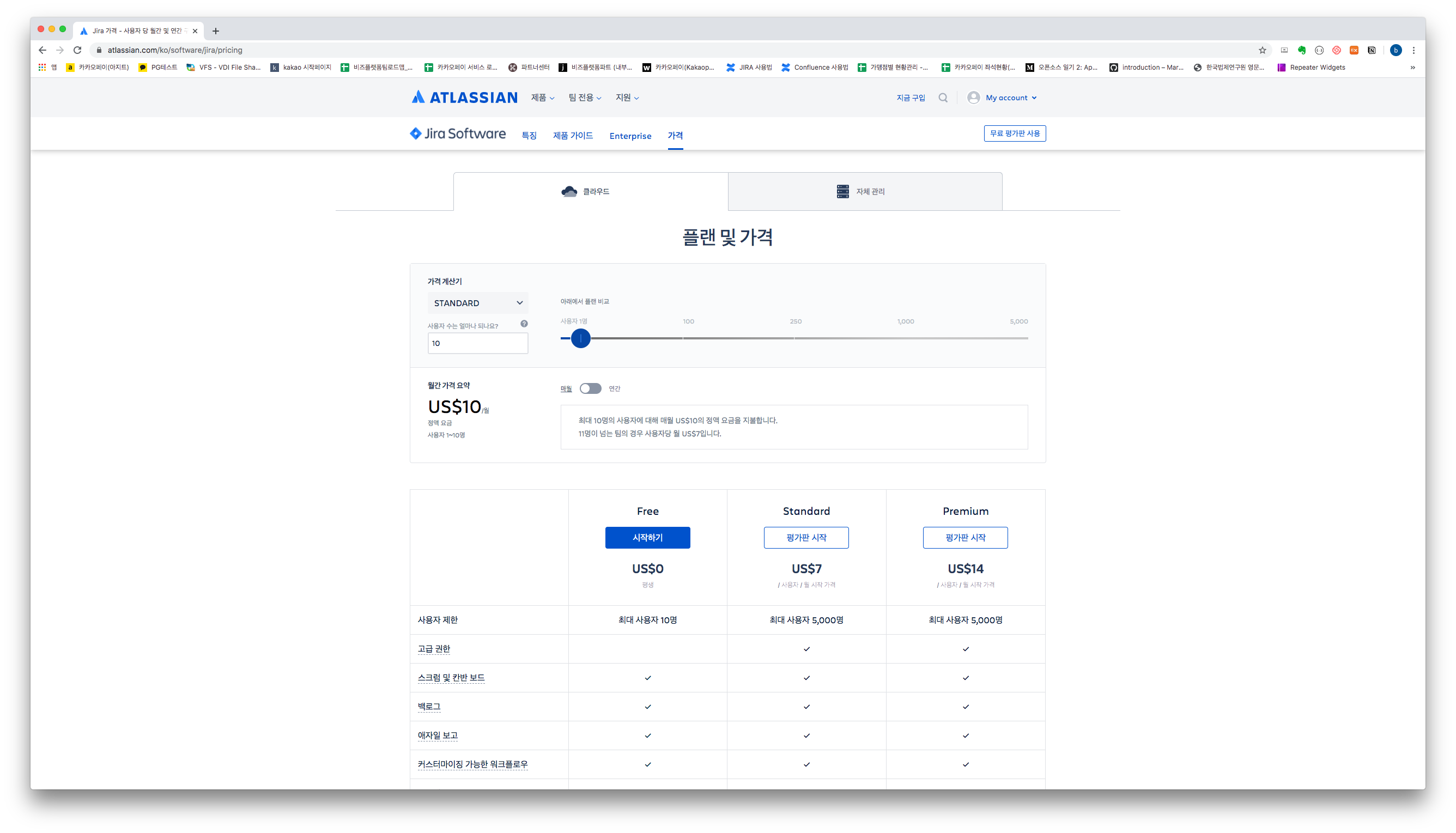
Task: Click the help question mark beside user count
Action: [524, 324]
